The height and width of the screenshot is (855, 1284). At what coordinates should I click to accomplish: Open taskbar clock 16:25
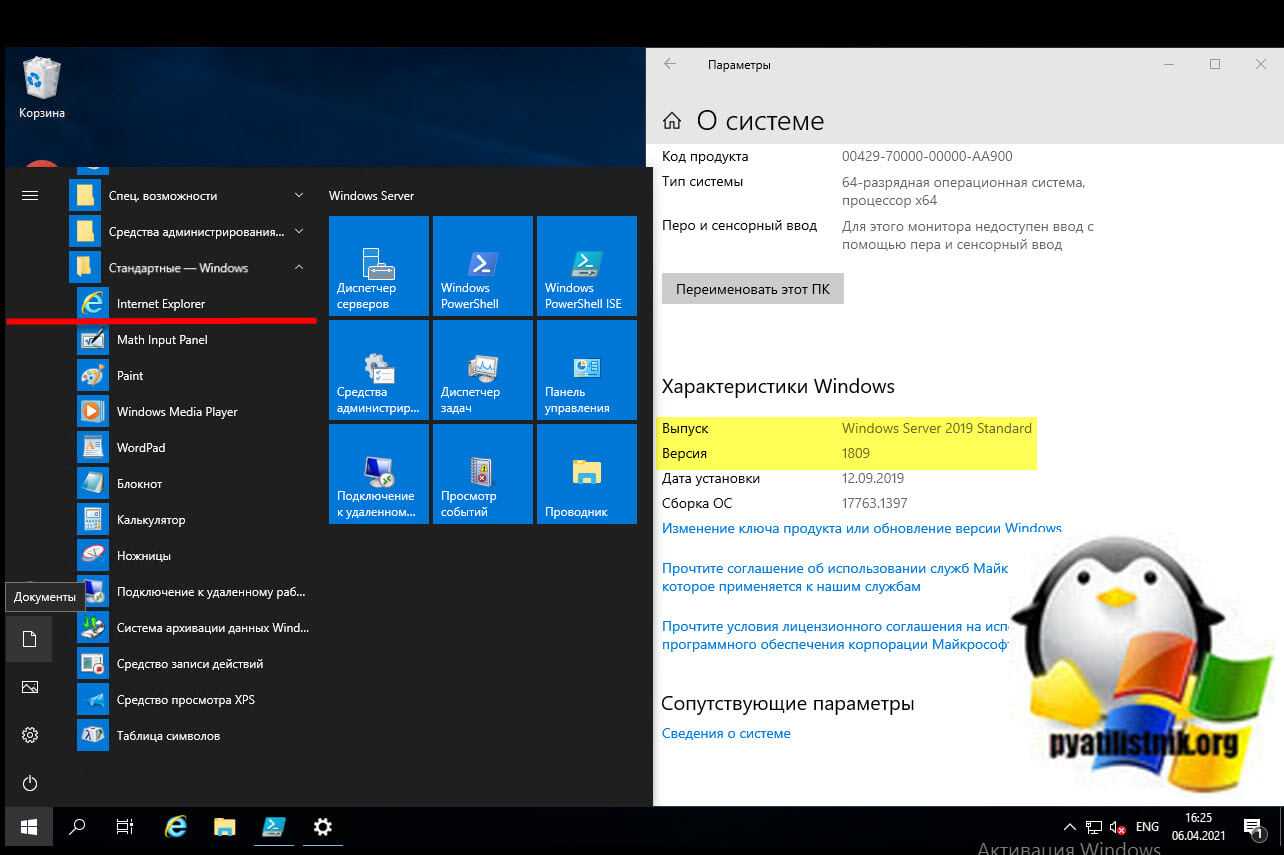1198,827
